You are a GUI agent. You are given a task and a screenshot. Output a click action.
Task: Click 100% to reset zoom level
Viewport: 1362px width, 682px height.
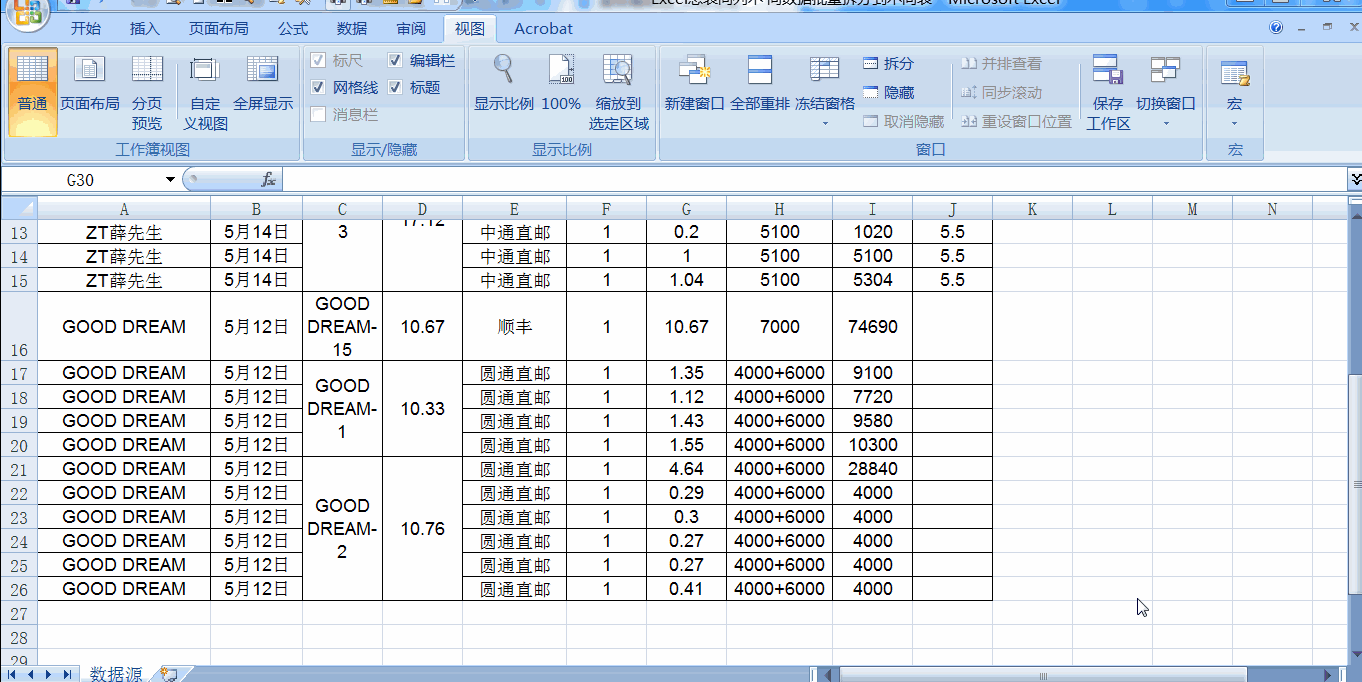(x=561, y=85)
